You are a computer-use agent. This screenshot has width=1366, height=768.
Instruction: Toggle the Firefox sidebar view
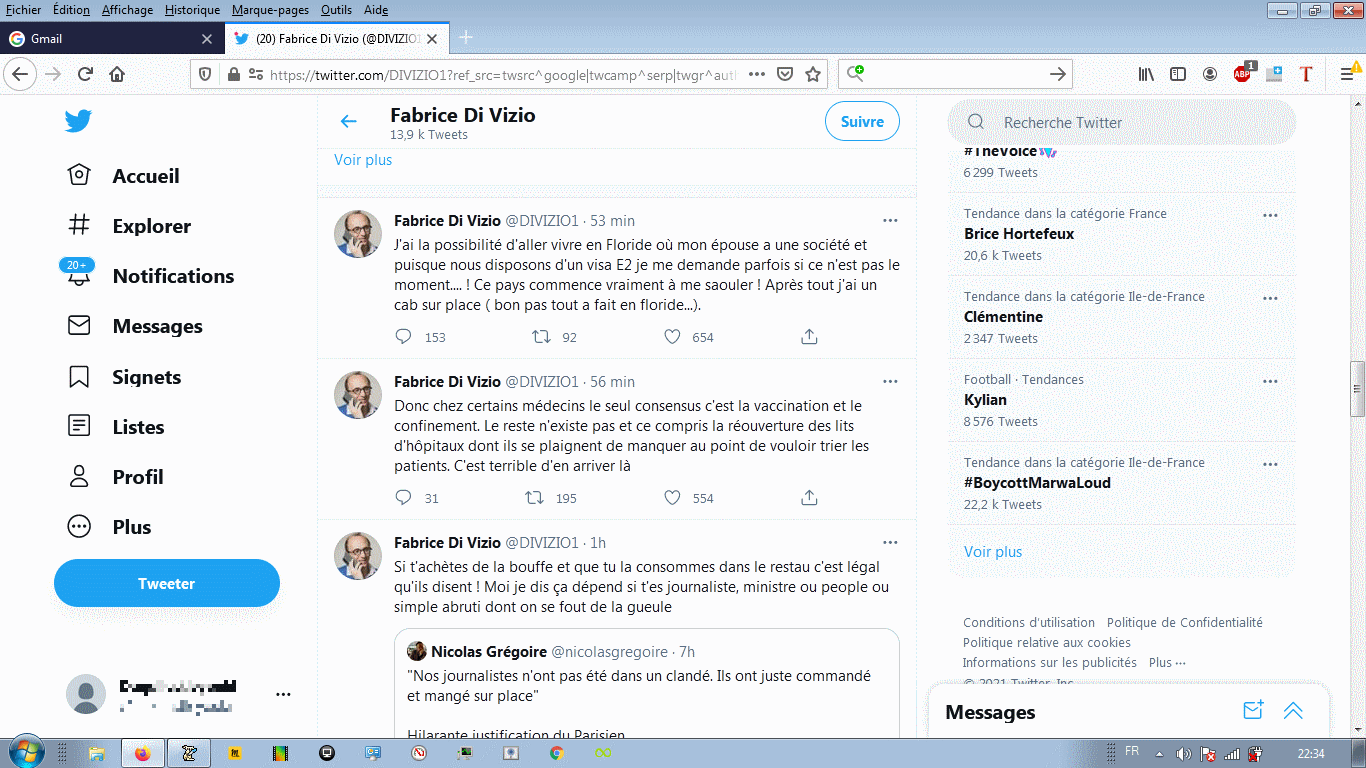(x=1178, y=74)
